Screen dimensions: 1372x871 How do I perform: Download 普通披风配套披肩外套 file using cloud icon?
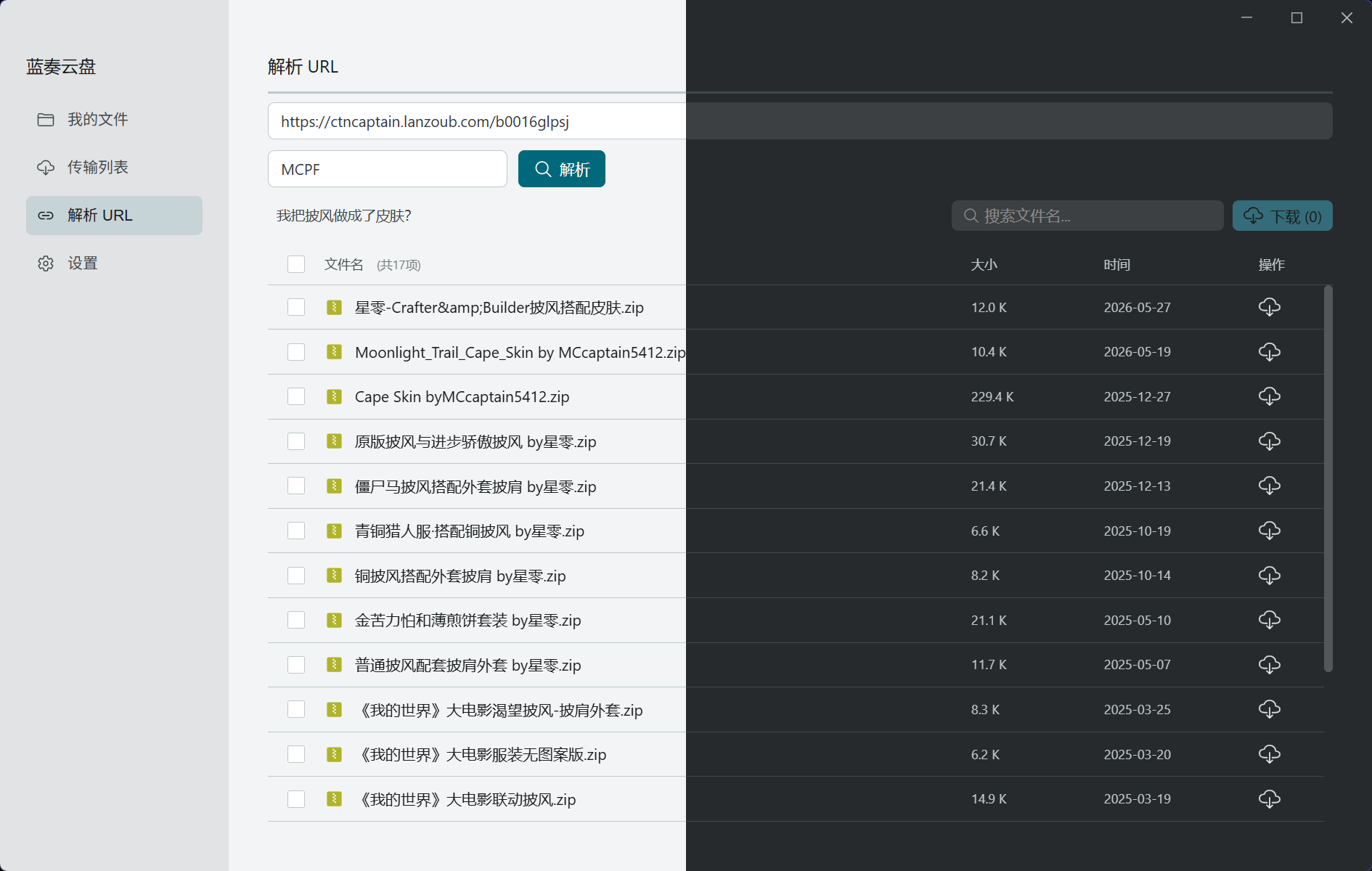click(1269, 665)
